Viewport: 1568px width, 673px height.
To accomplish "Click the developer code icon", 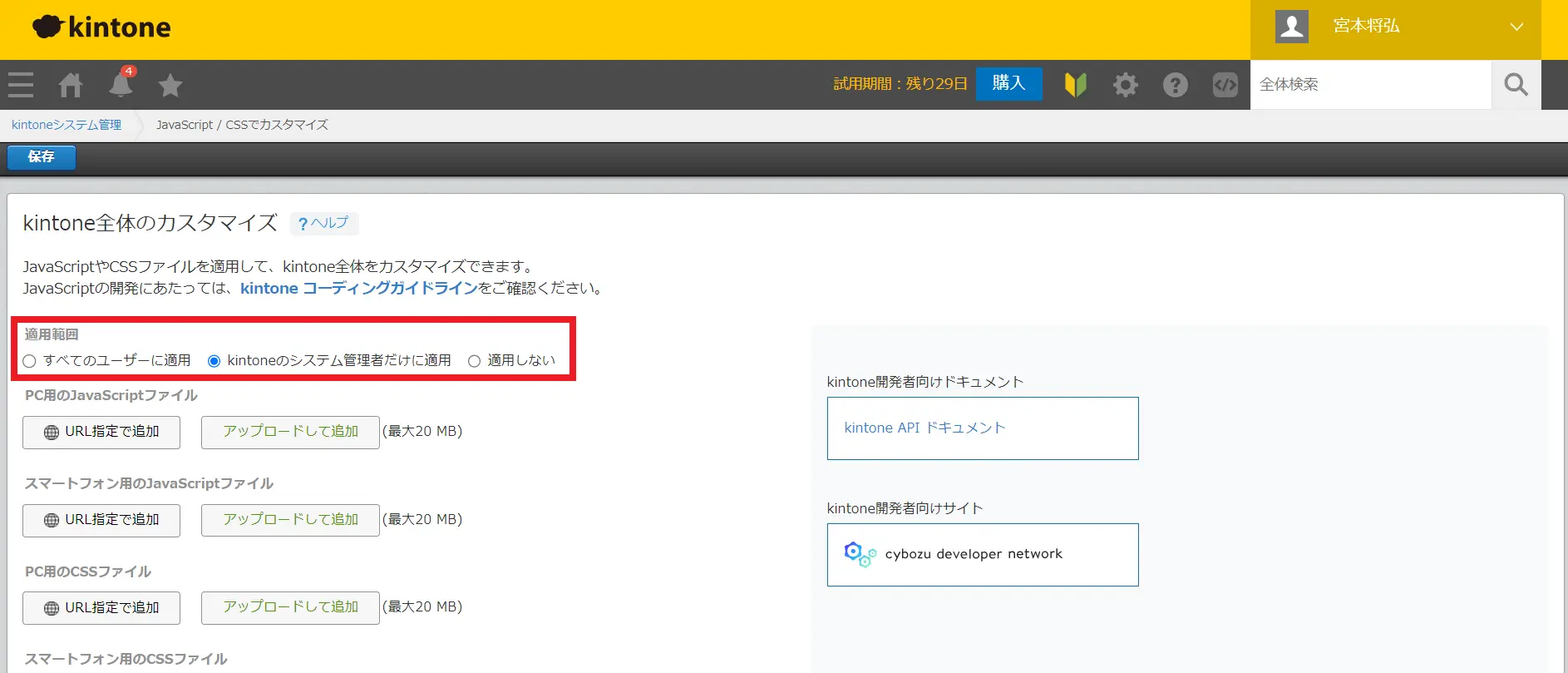I will click(1225, 85).
